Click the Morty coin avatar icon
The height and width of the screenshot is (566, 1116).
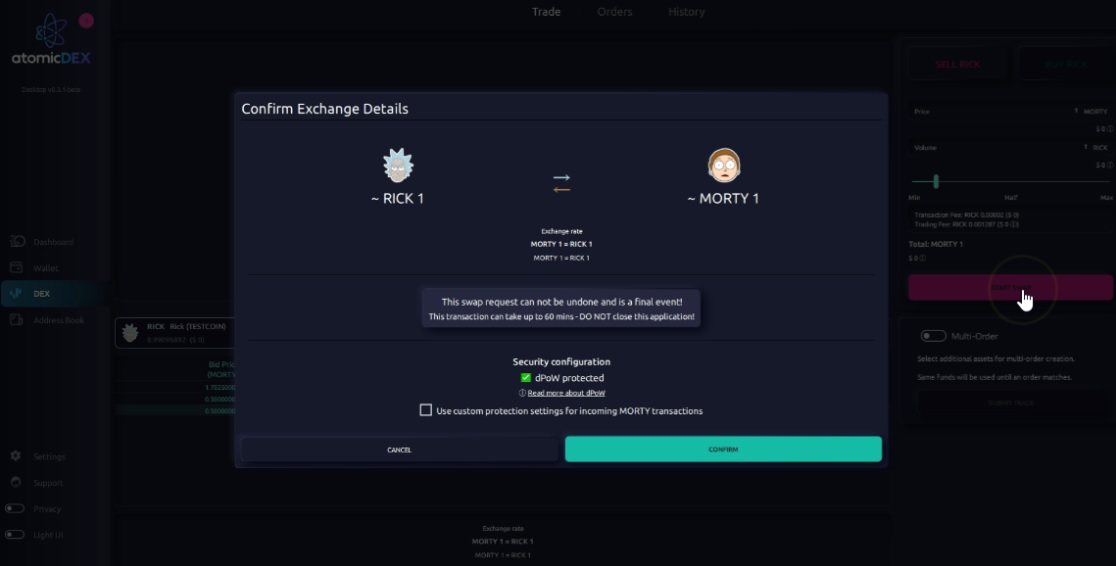pos(724,165)
